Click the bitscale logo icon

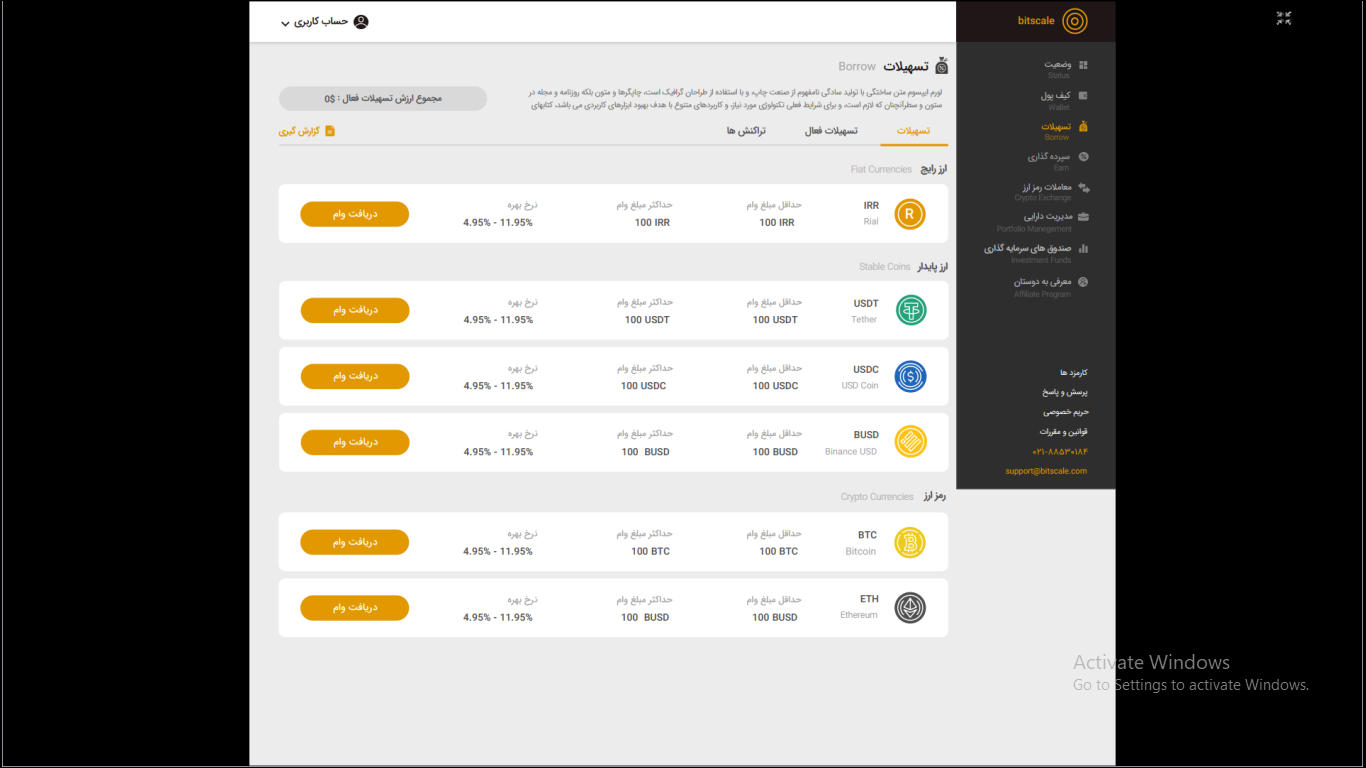[1074, 21]
